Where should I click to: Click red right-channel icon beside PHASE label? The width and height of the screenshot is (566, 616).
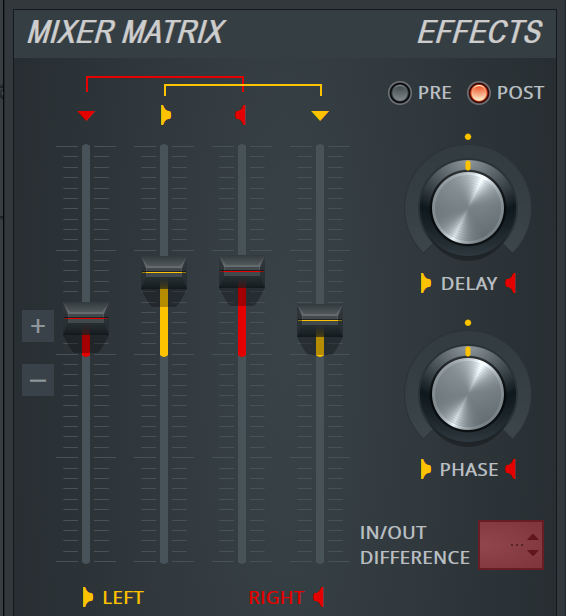click(511, 469)
